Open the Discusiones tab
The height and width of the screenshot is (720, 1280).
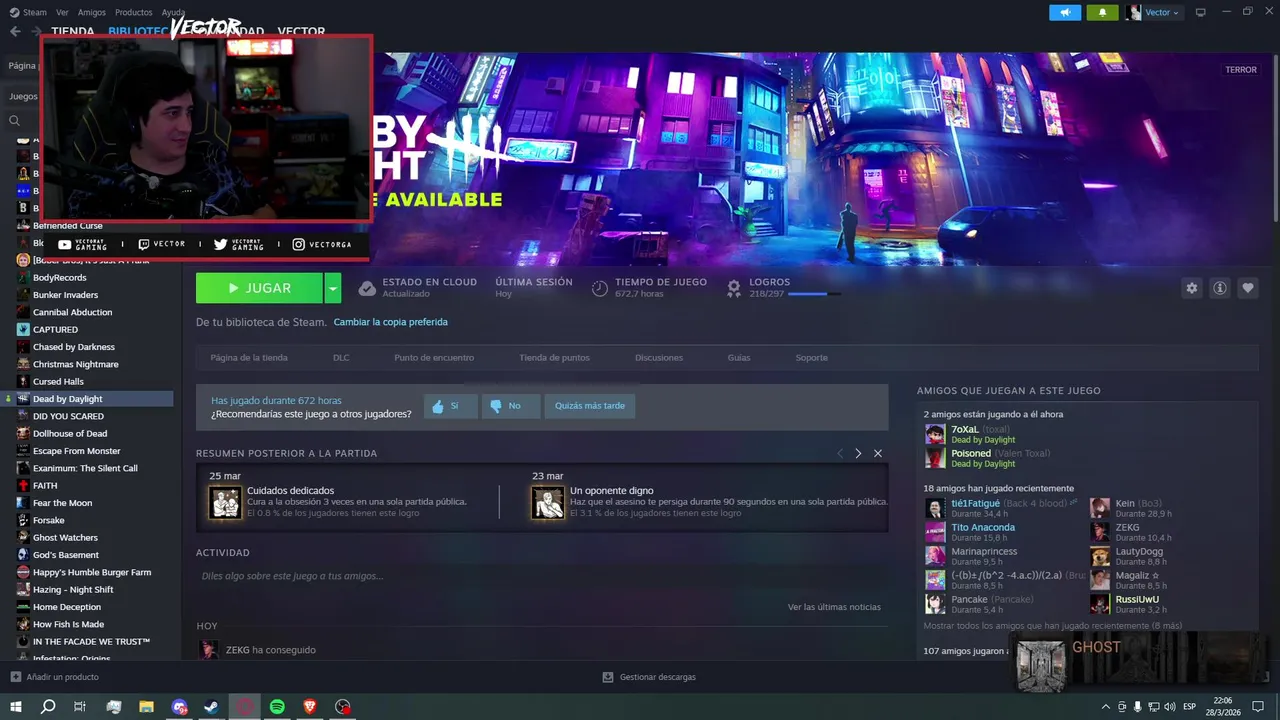pos(659,357)
